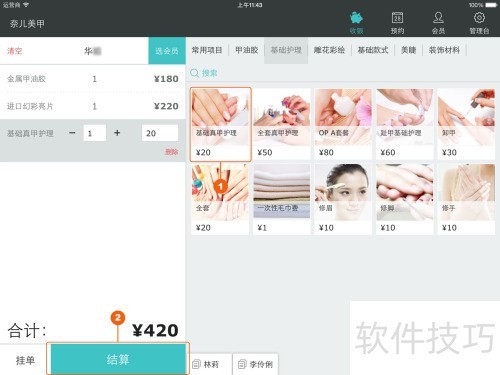Select the 进口幻彩亮片 order row
Image resolution: width=500 pixels, height=375 pixels.
click(x=93, y=106)
